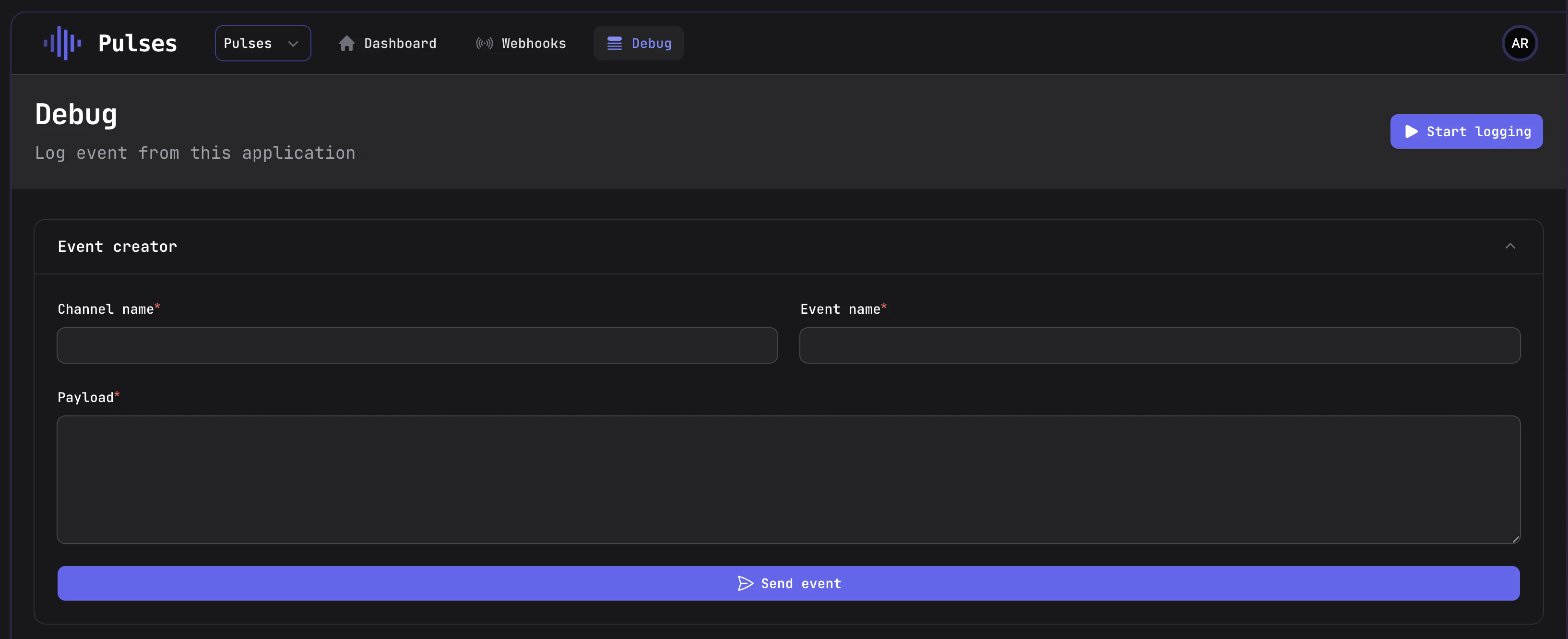1568x639 pixels.
Task: Click the Pulses waveform logo icon
Action: (x=63, y=43)
